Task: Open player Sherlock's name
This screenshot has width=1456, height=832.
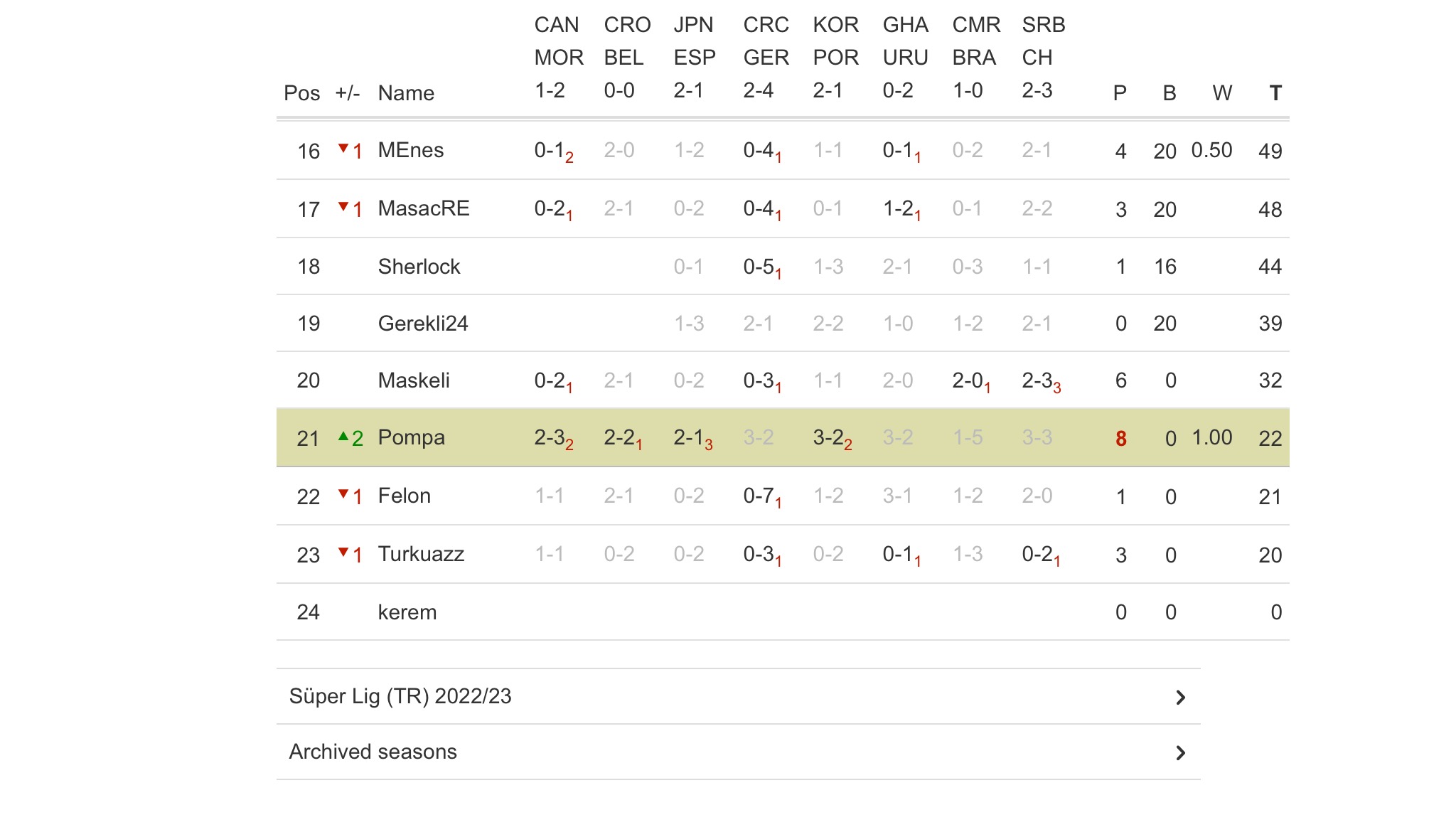Action: tap(419, 267)
